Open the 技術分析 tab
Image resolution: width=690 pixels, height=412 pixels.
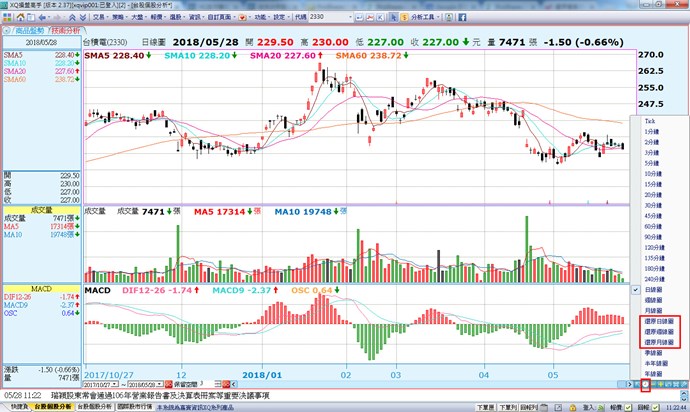(x=63, y=31)
